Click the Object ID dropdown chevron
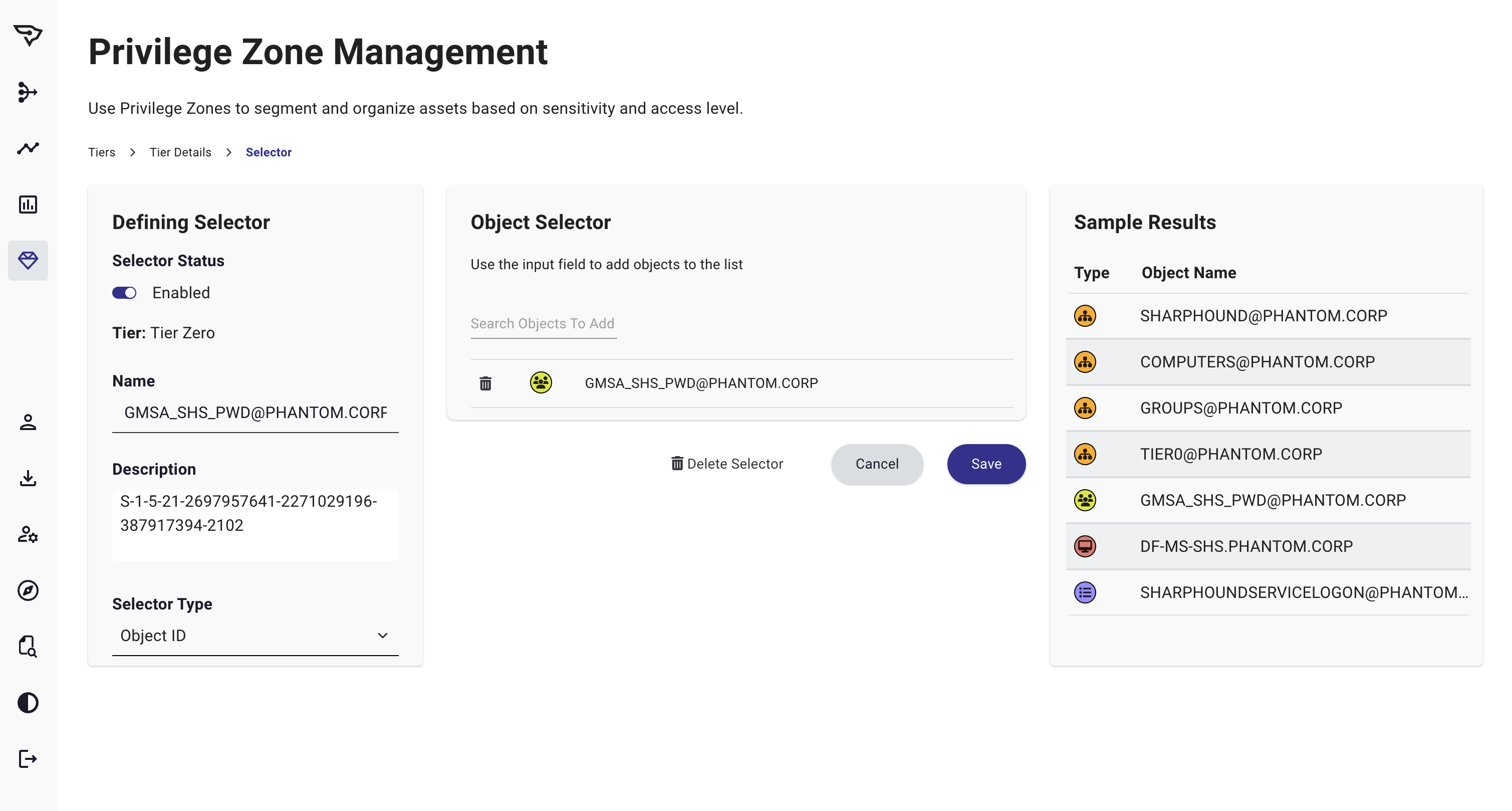This screenshot has height=811, width=1512. (x=382, y=636)
